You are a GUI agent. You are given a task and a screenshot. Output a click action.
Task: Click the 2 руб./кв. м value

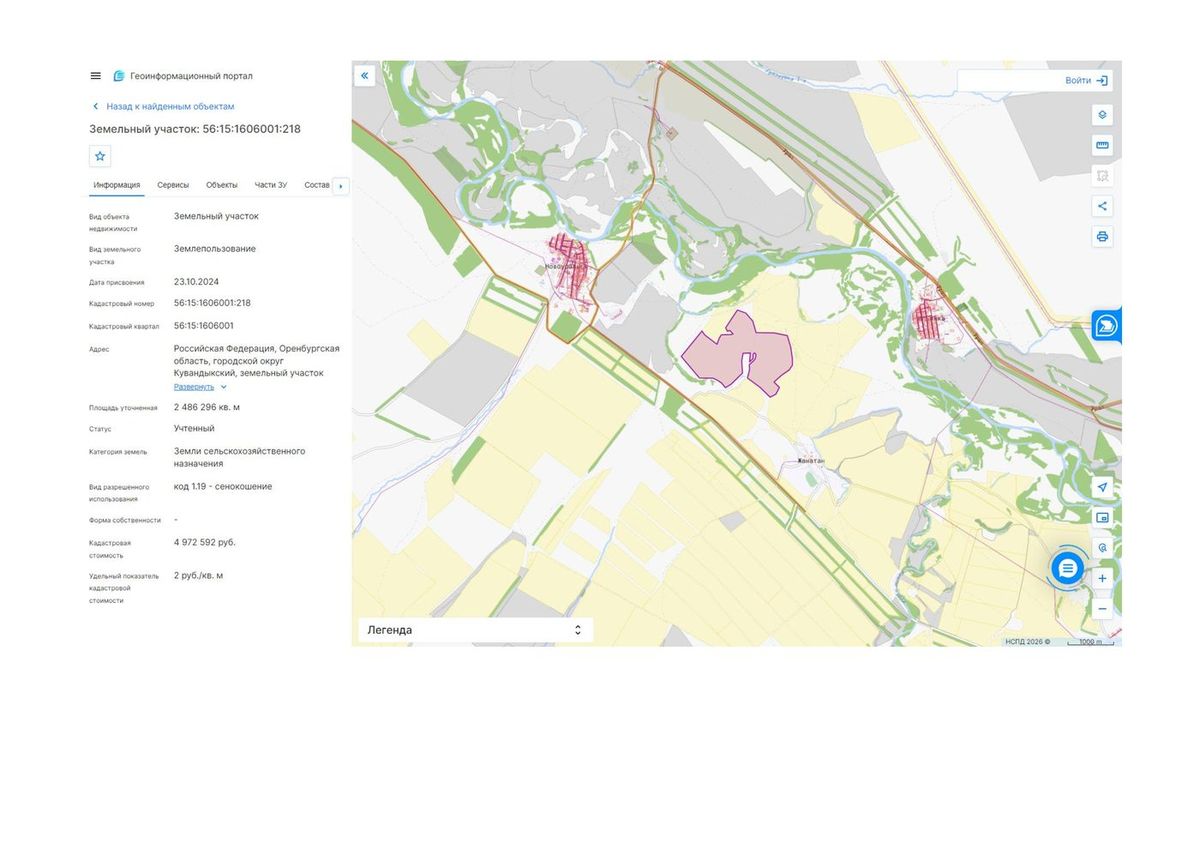pyautogui.click(x=198, y=575)
